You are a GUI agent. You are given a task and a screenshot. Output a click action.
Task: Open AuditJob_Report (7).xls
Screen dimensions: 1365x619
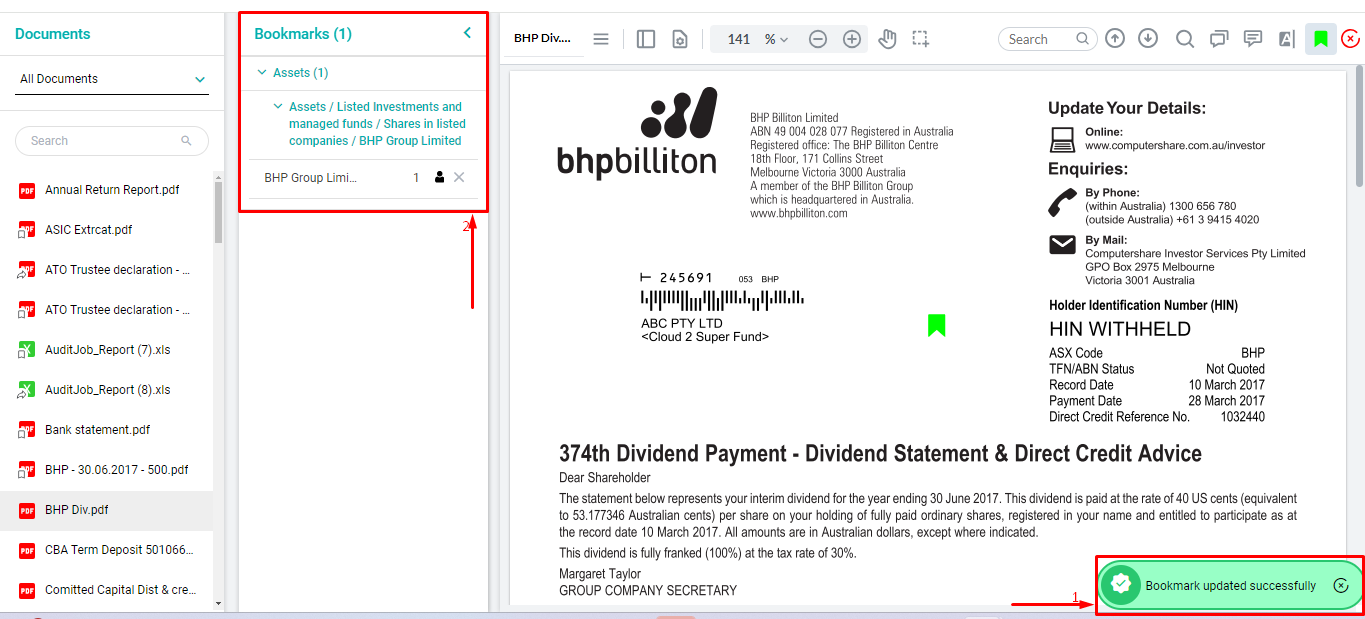point(108,350)
